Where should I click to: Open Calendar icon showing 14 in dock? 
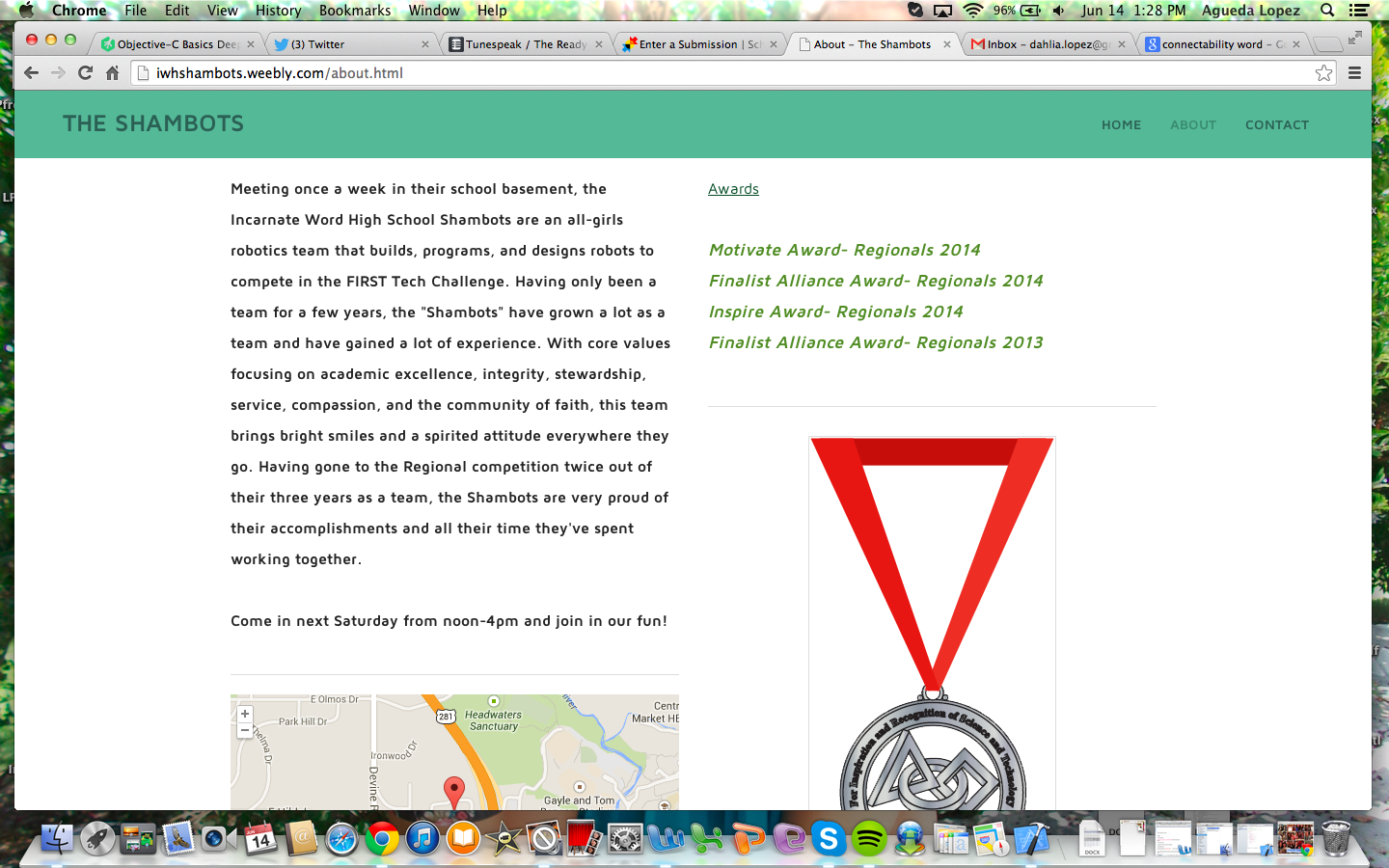[x=260, y=838]
